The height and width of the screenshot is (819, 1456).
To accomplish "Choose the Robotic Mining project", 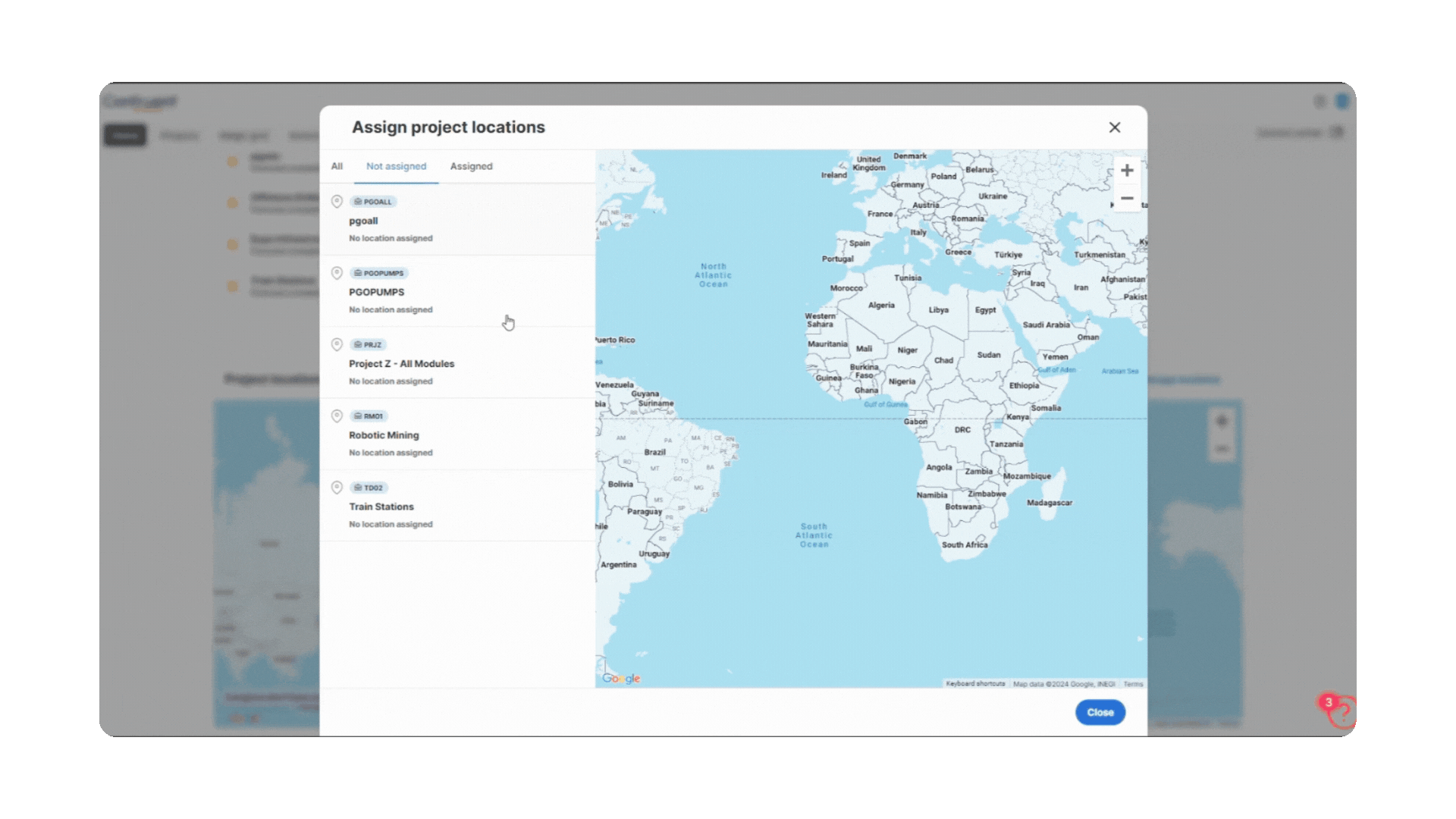I will pyautogui.click(x=384, y=435).
